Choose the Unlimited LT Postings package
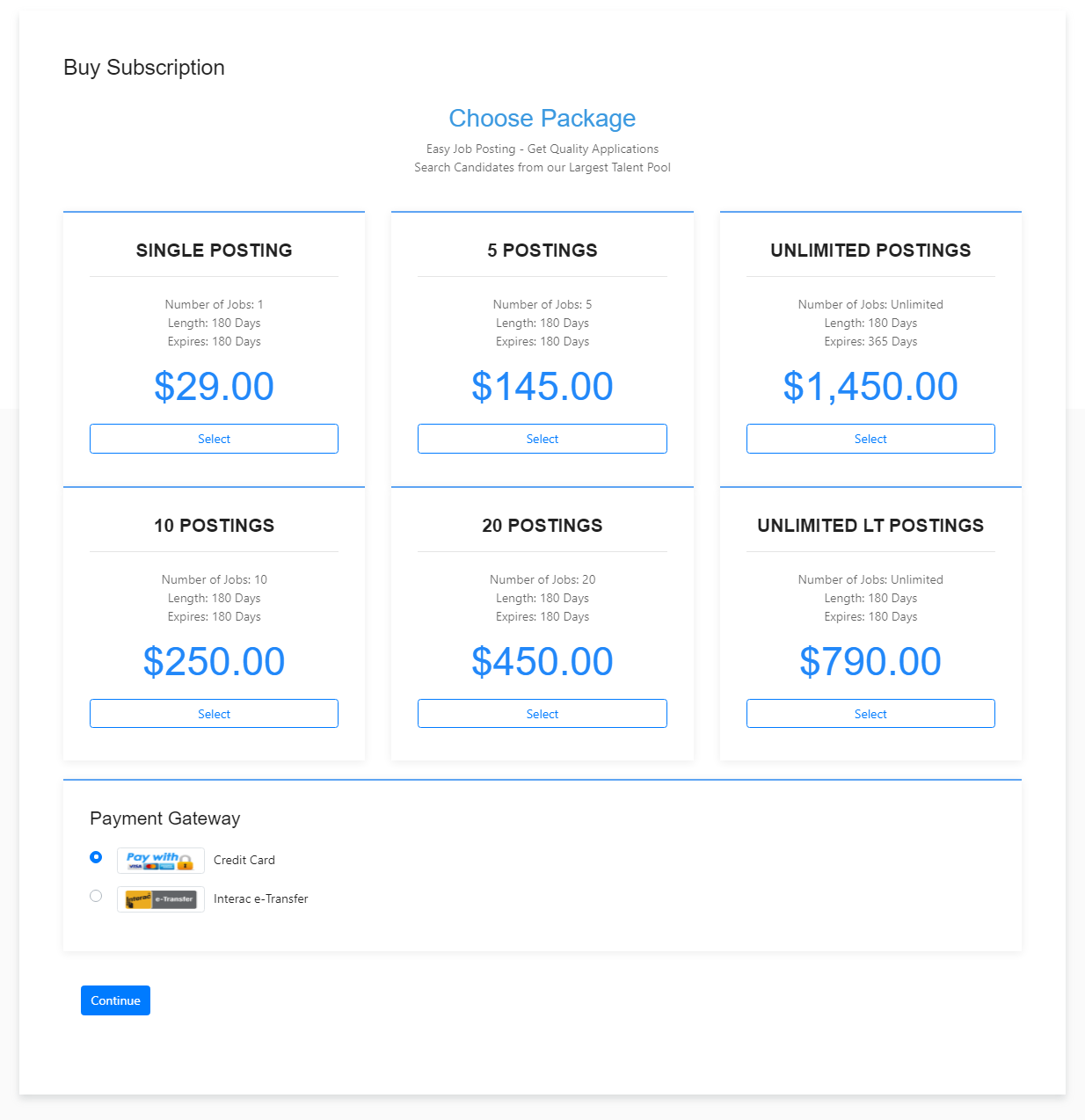Screen dimensions: 1085x1120 870,714
